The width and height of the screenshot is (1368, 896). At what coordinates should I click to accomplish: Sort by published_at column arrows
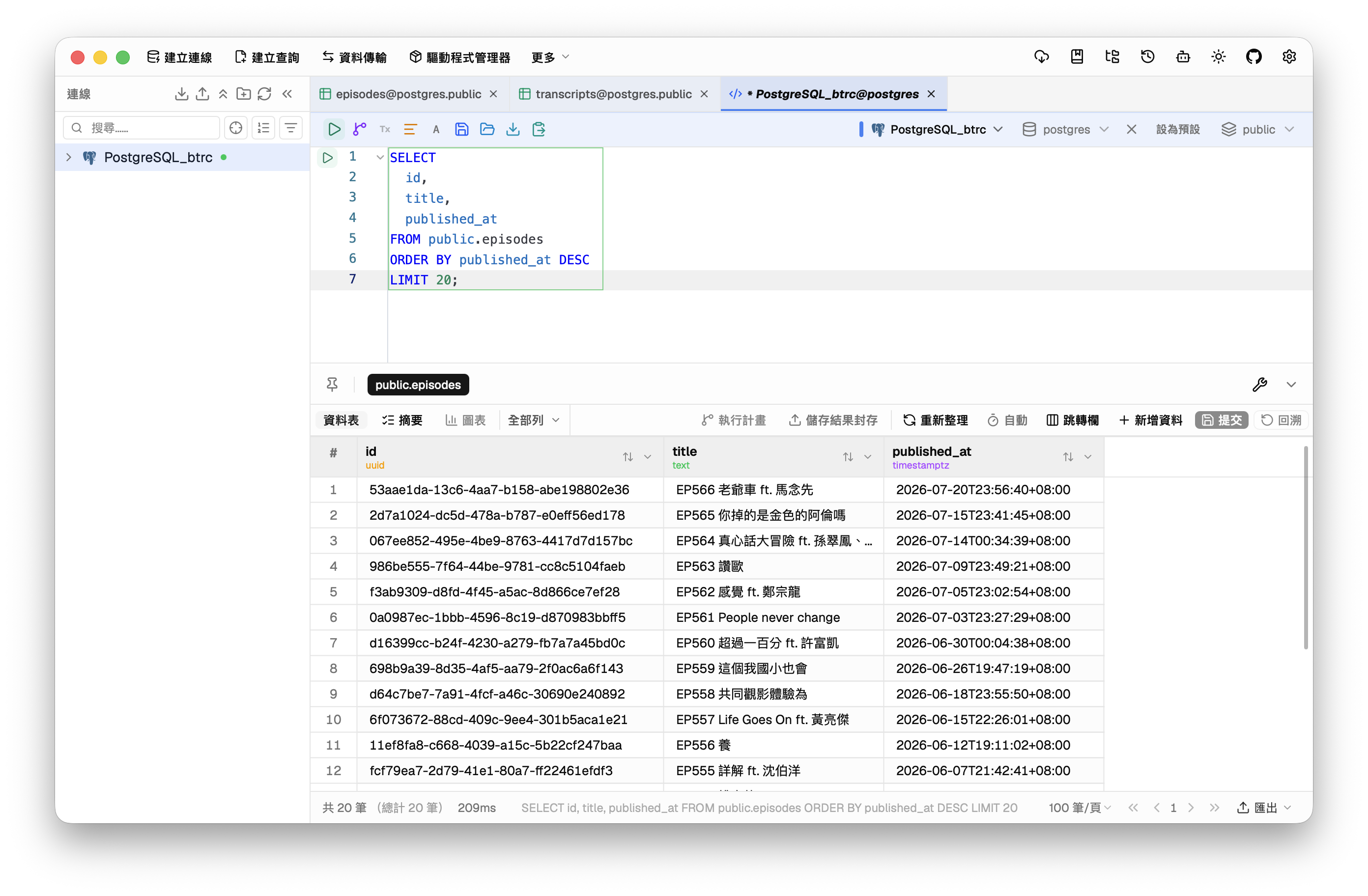point(1068,457)
